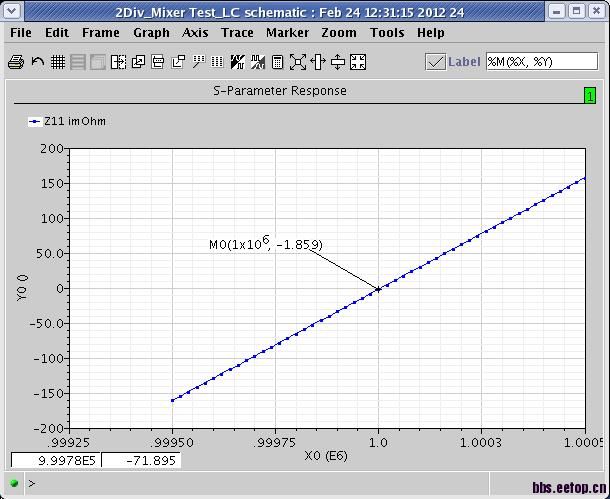Open the Calculator icon
610x499 pixels.
pyautogui.click(x=277, y=62)
